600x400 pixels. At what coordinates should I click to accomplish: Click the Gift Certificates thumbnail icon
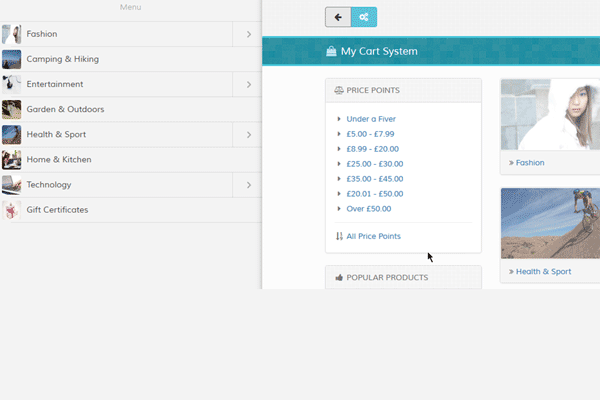pos(11,210)
